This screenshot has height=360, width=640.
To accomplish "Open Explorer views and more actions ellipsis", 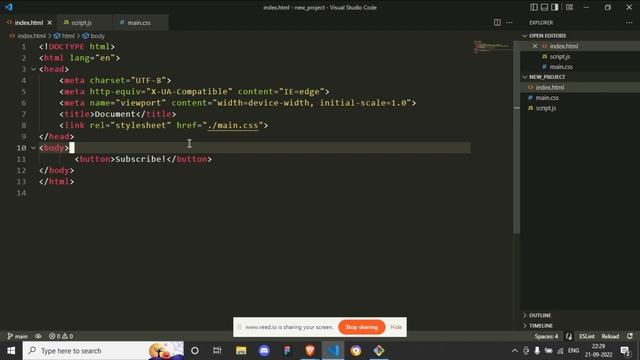I will (629, 22).
